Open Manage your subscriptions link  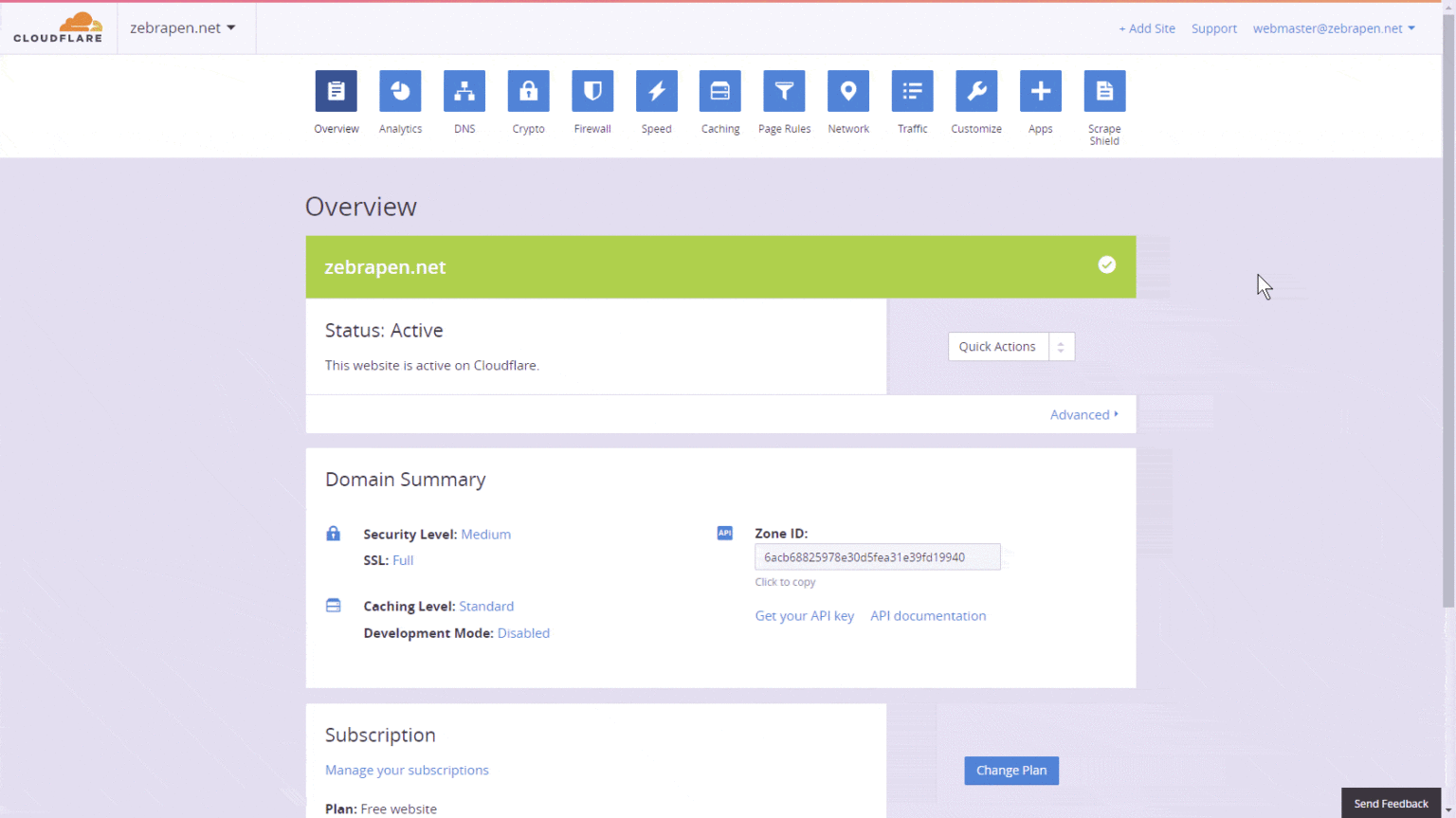pyautogui.click(x=407, y=770)
